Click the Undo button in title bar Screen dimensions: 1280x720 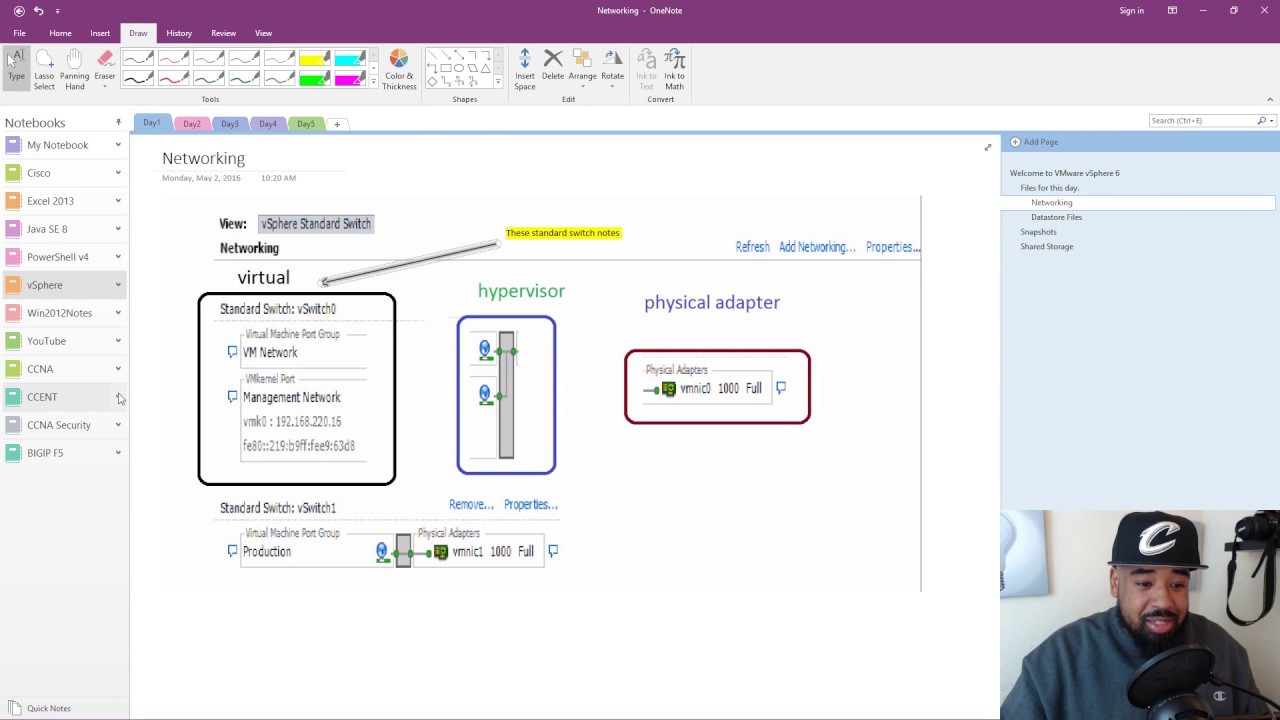pos(38,10)
